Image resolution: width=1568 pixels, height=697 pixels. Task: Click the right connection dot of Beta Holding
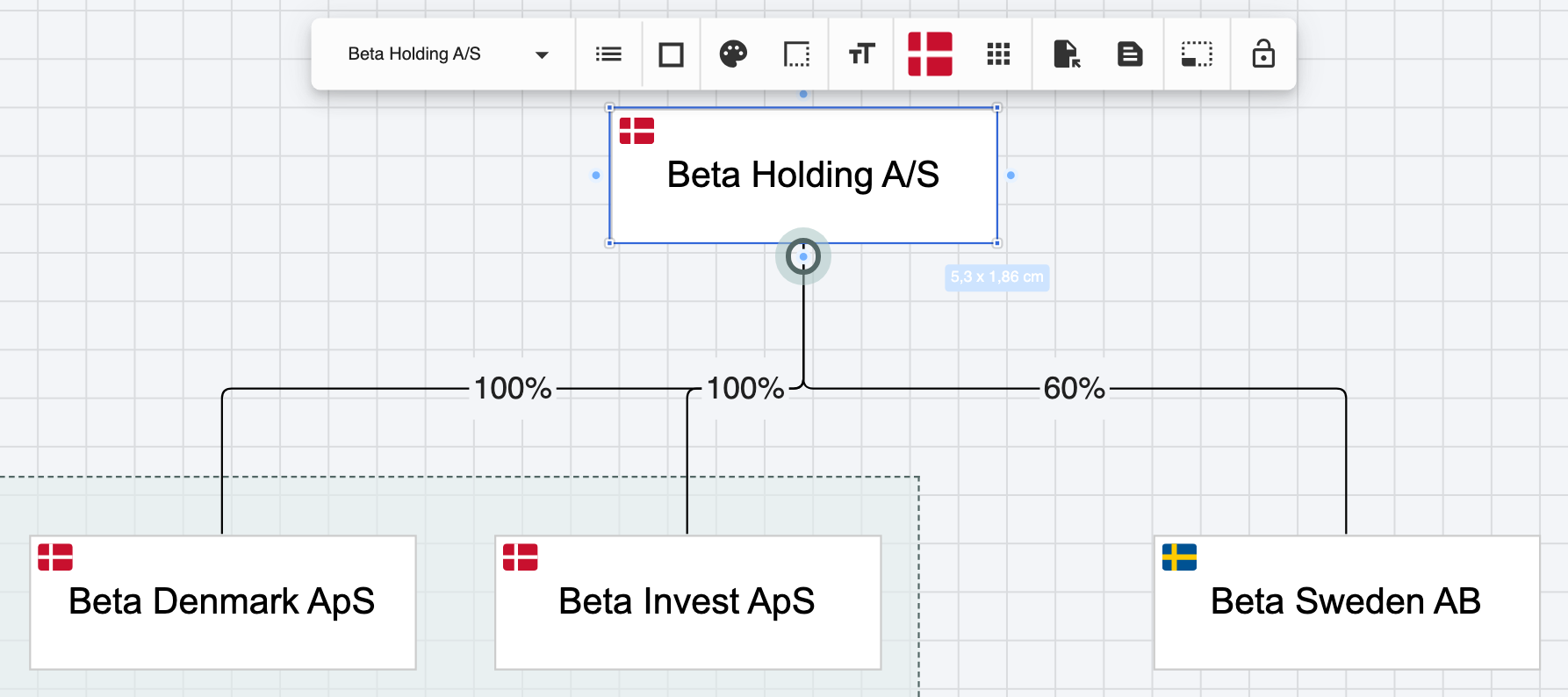1011,176
